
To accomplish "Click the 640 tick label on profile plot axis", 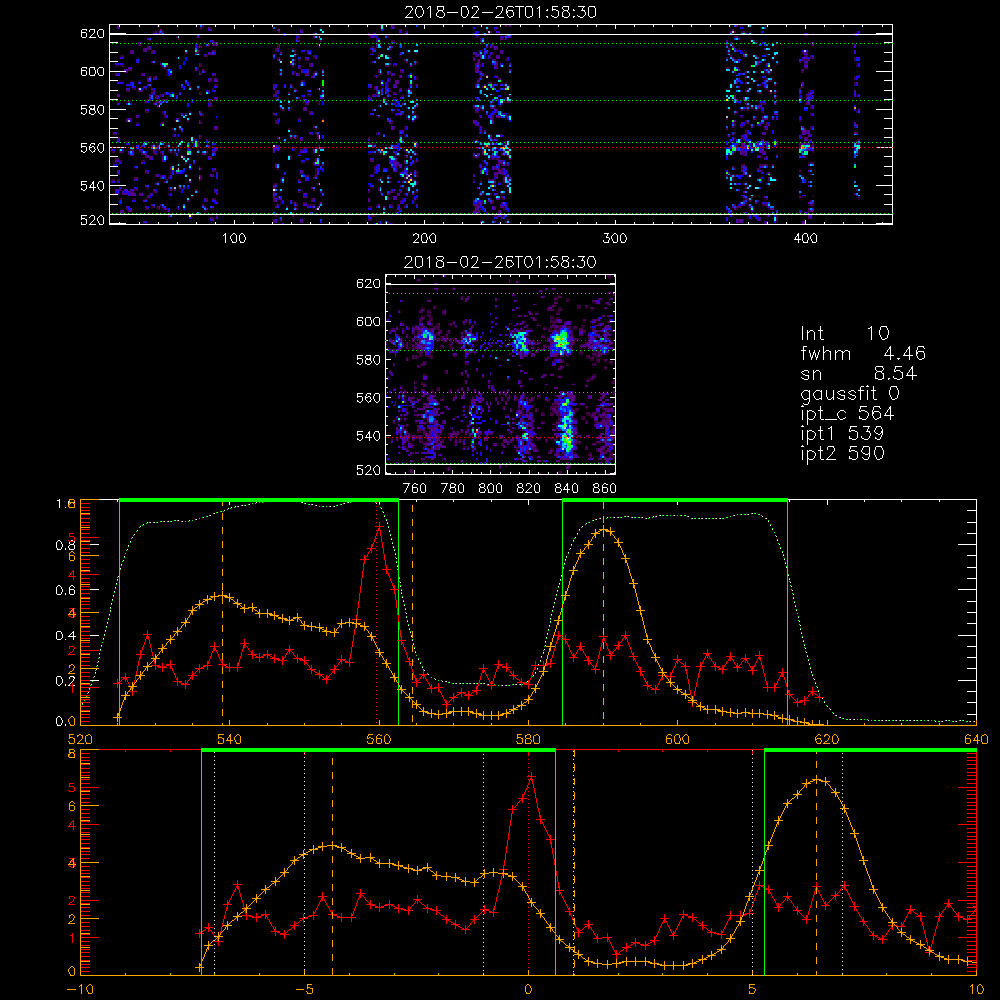I will tap(976, 739).
